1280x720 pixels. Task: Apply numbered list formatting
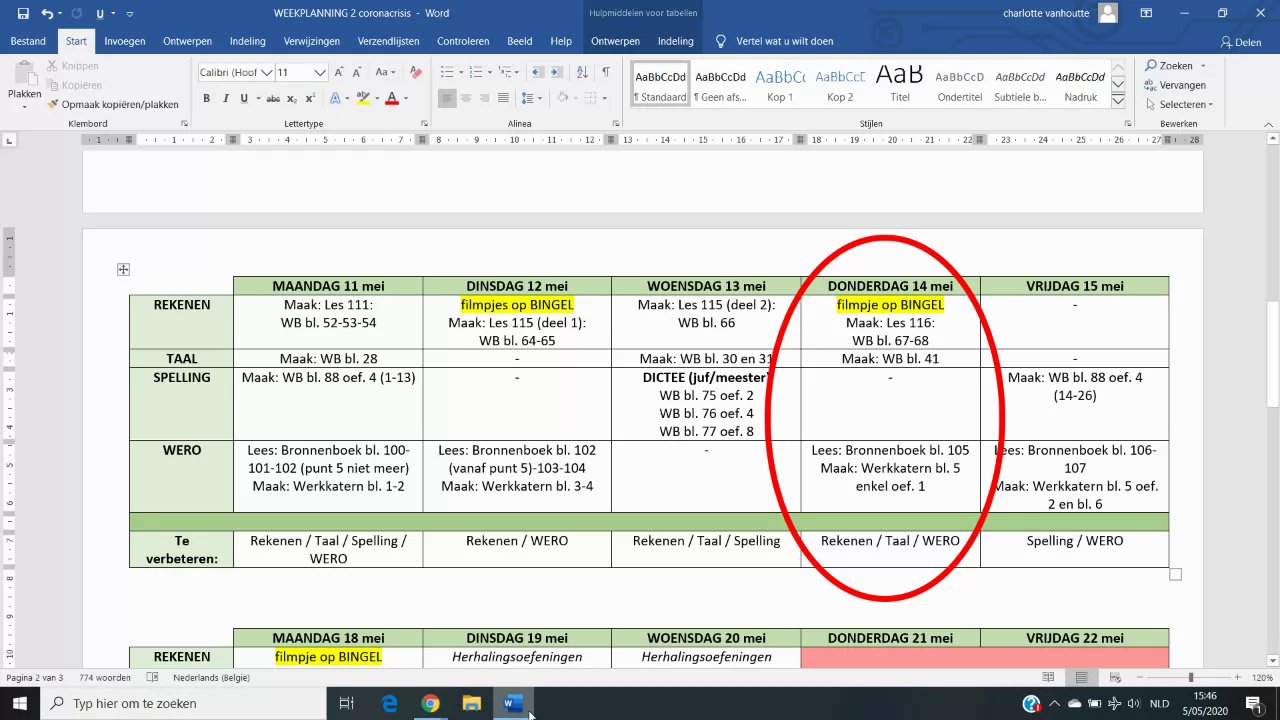coord(475,73)
